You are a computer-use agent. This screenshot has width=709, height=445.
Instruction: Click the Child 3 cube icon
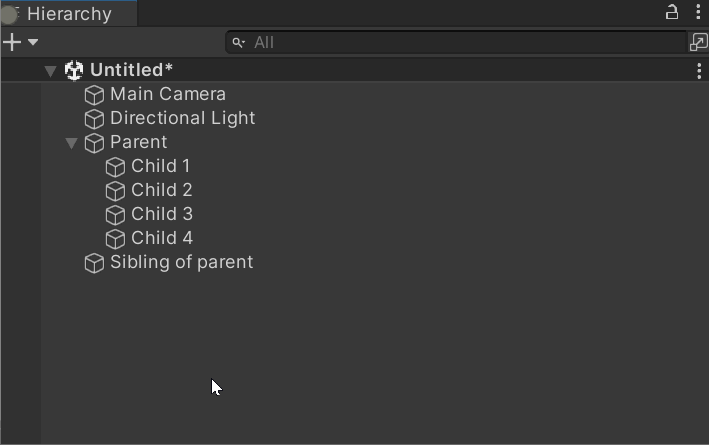(115, 214)
